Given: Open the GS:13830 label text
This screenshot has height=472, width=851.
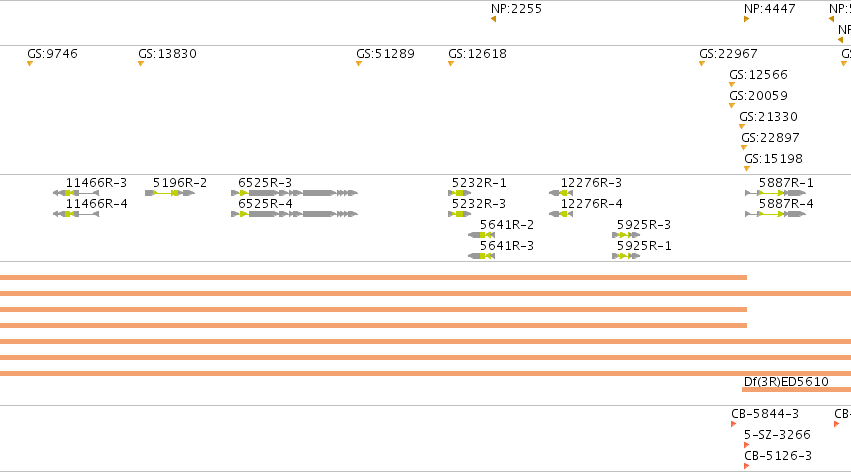Looking at the screenshot, I should point(167,54).
